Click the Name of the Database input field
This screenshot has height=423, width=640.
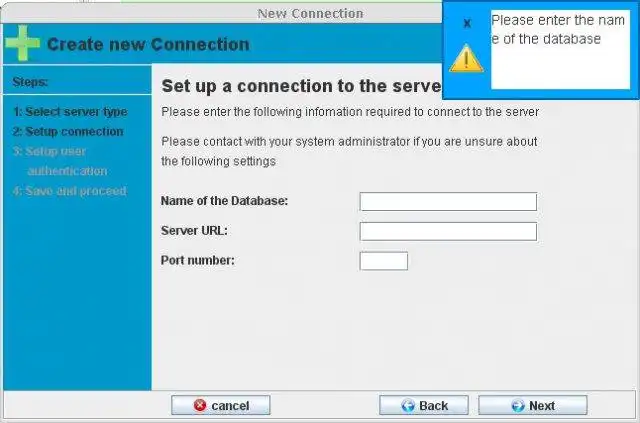coord(448,202)
